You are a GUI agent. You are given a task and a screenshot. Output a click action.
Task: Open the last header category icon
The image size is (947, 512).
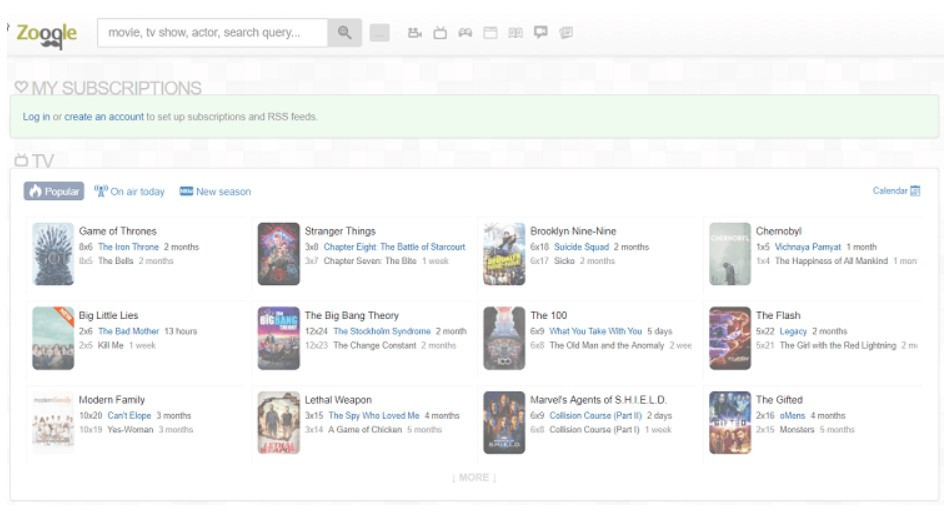pos(566,33)
